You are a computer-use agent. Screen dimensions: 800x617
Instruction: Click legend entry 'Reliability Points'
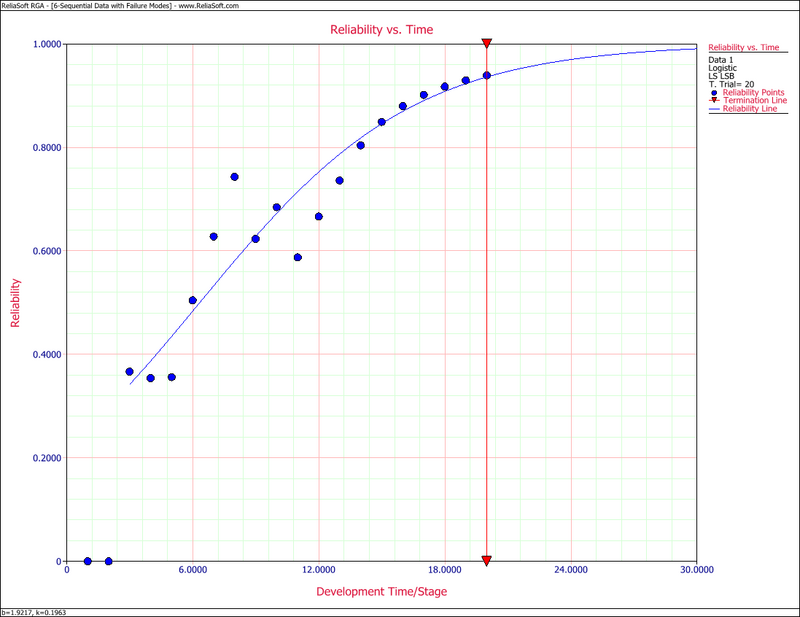pyautogui.click(x=753, y=92)
